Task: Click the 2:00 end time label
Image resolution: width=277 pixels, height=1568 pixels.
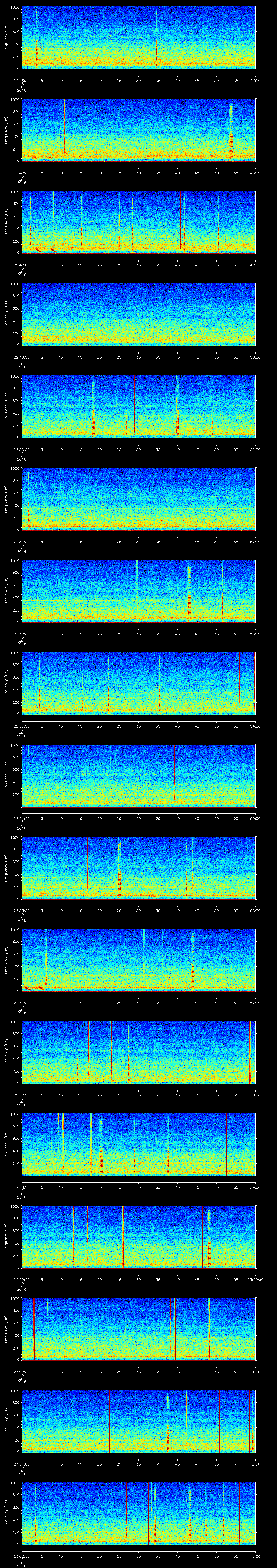Action: [x=256, y=1464]
